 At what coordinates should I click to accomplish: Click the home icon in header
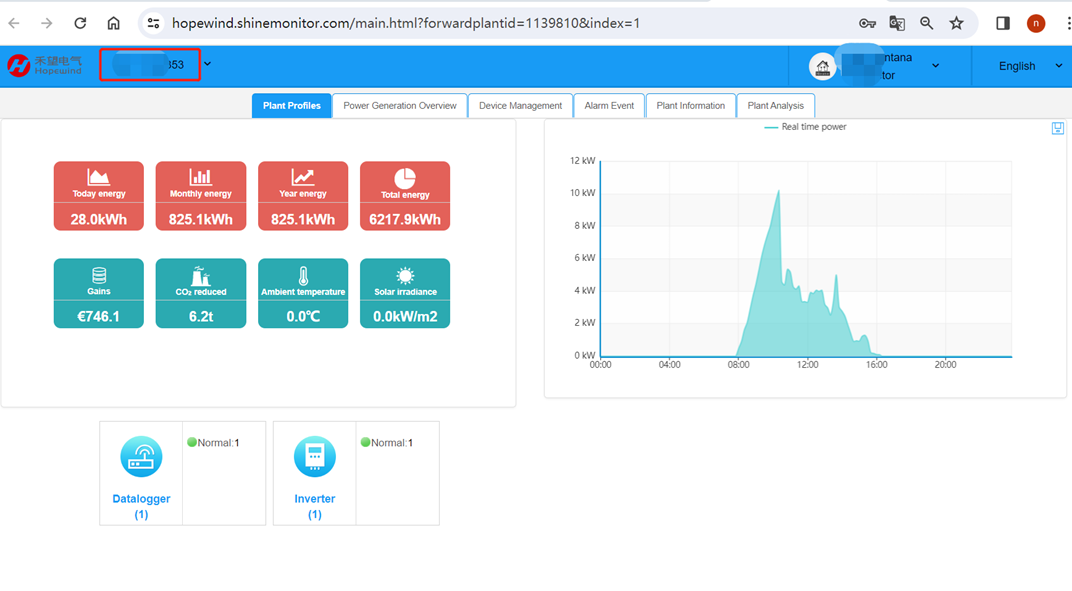(823, 67)
